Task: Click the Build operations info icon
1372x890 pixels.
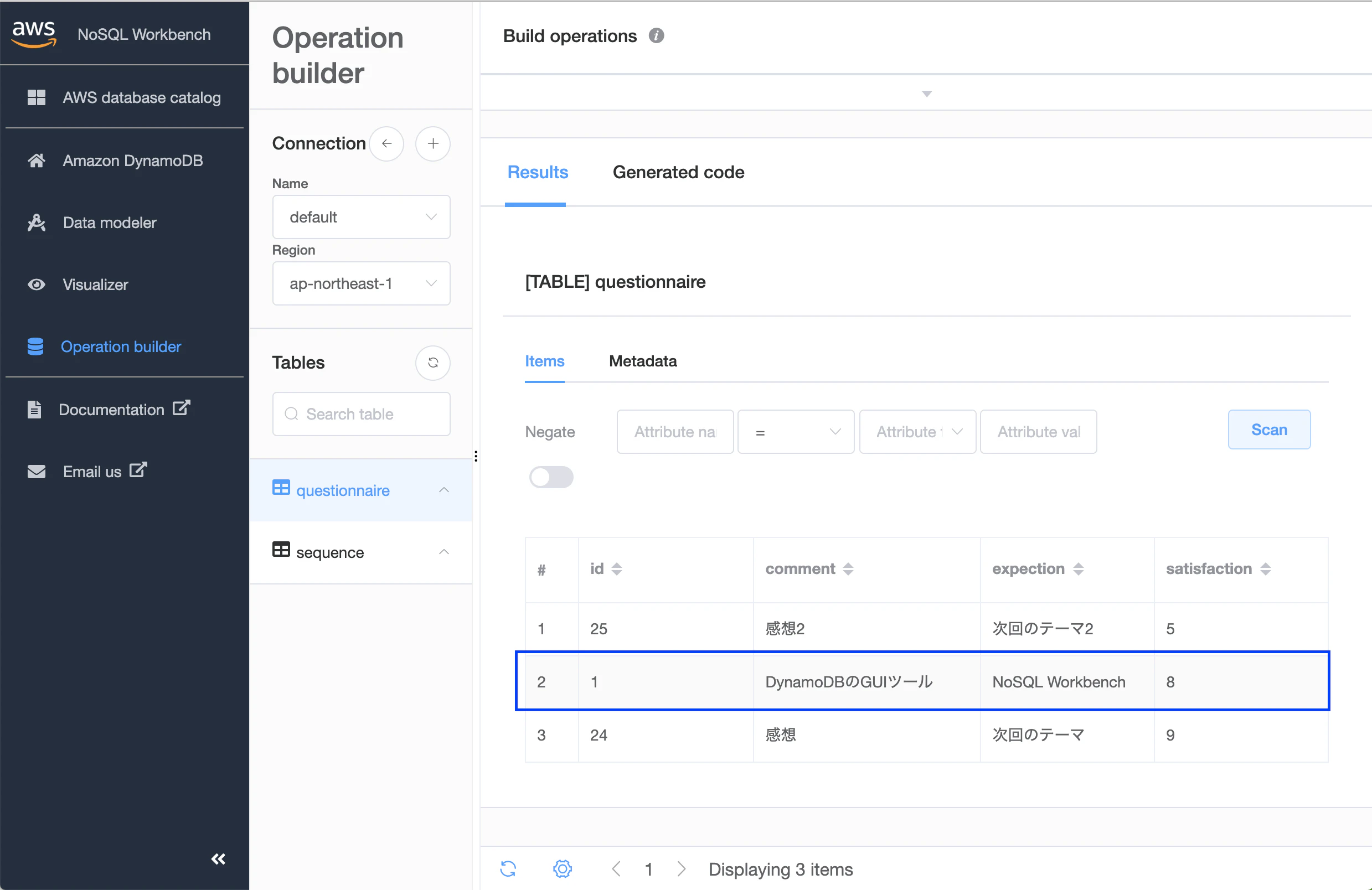Action: (656, 36)
